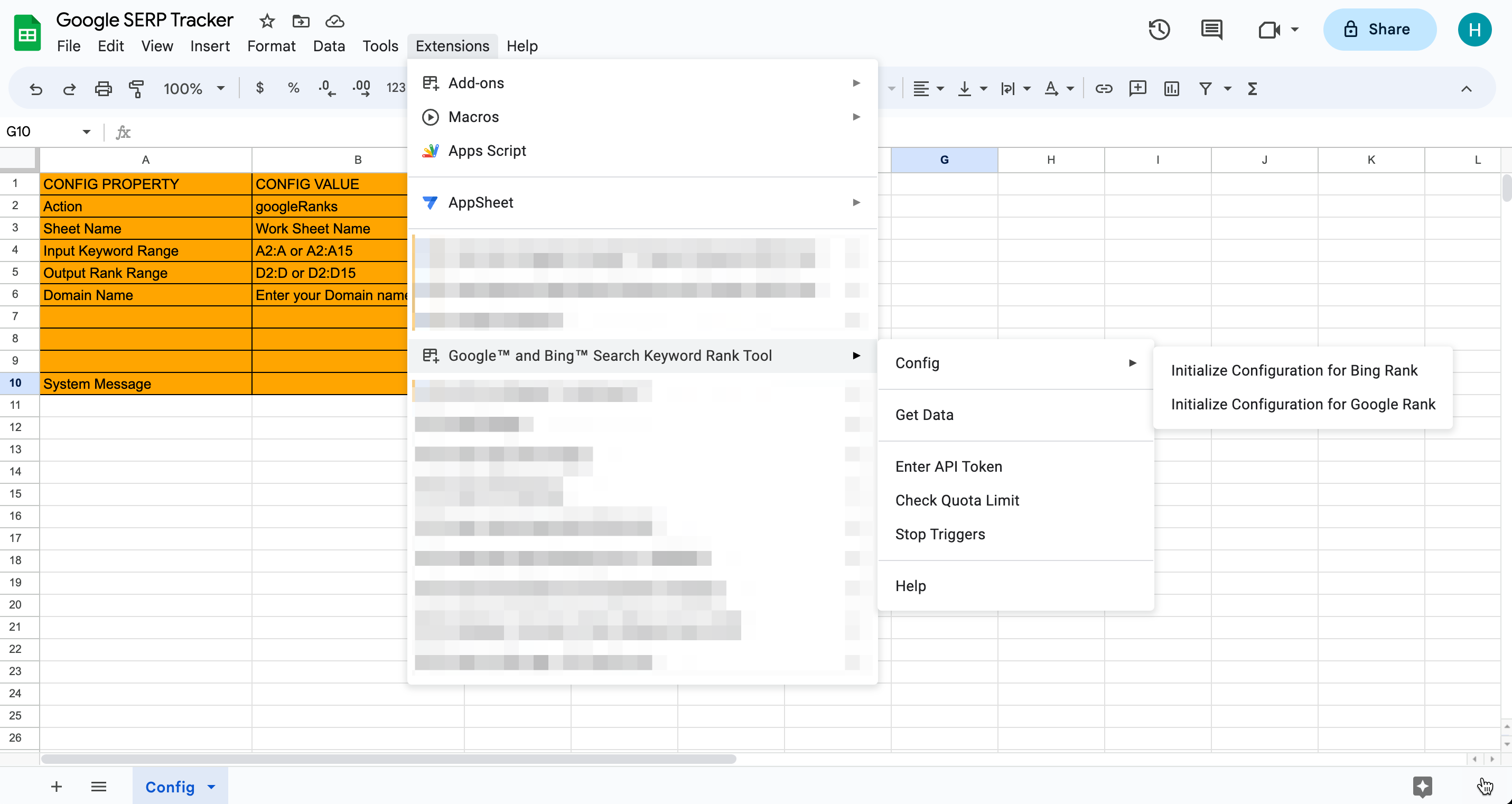
Task: Open Apps Script from Extensions
Action: pyautogui.click(x=642, y=151)
